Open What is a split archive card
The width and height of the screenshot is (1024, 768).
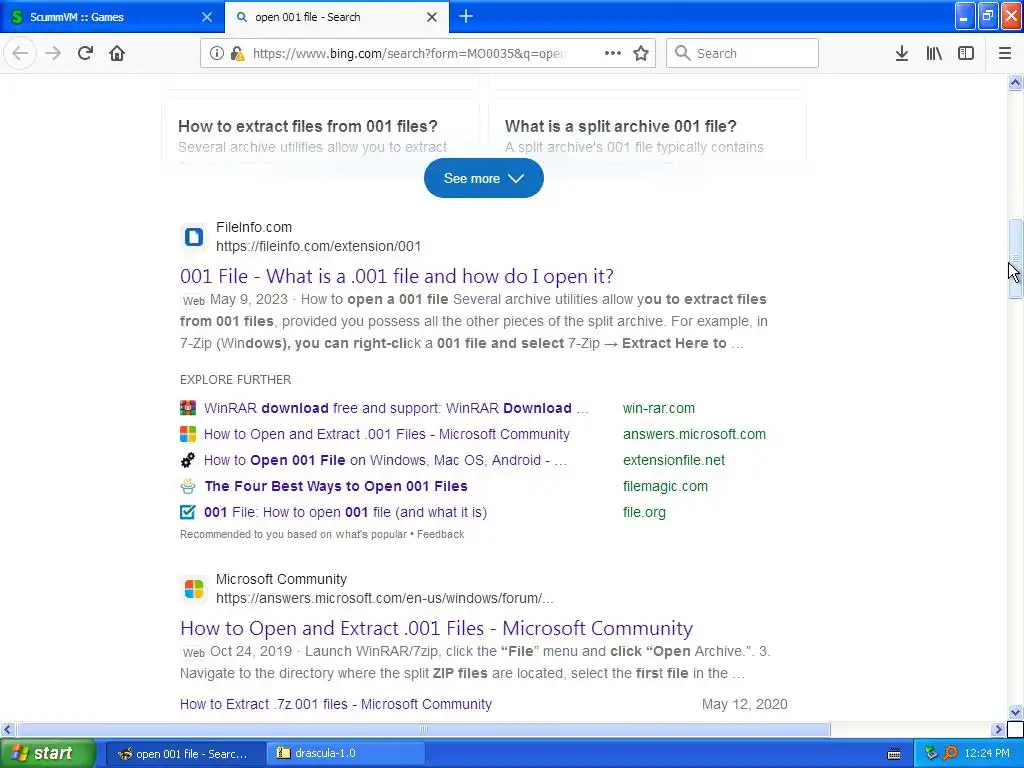(x=647, y=131)
